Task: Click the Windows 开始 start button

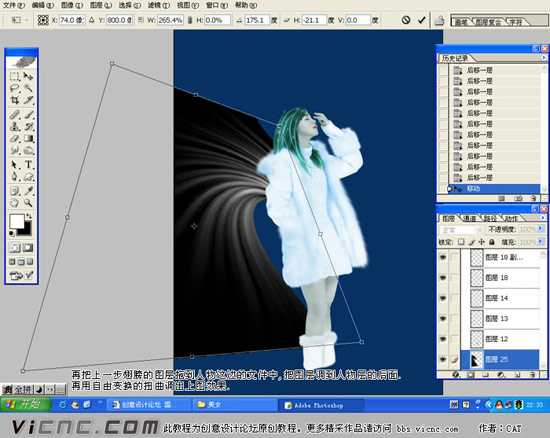Action: coord(25,404)
